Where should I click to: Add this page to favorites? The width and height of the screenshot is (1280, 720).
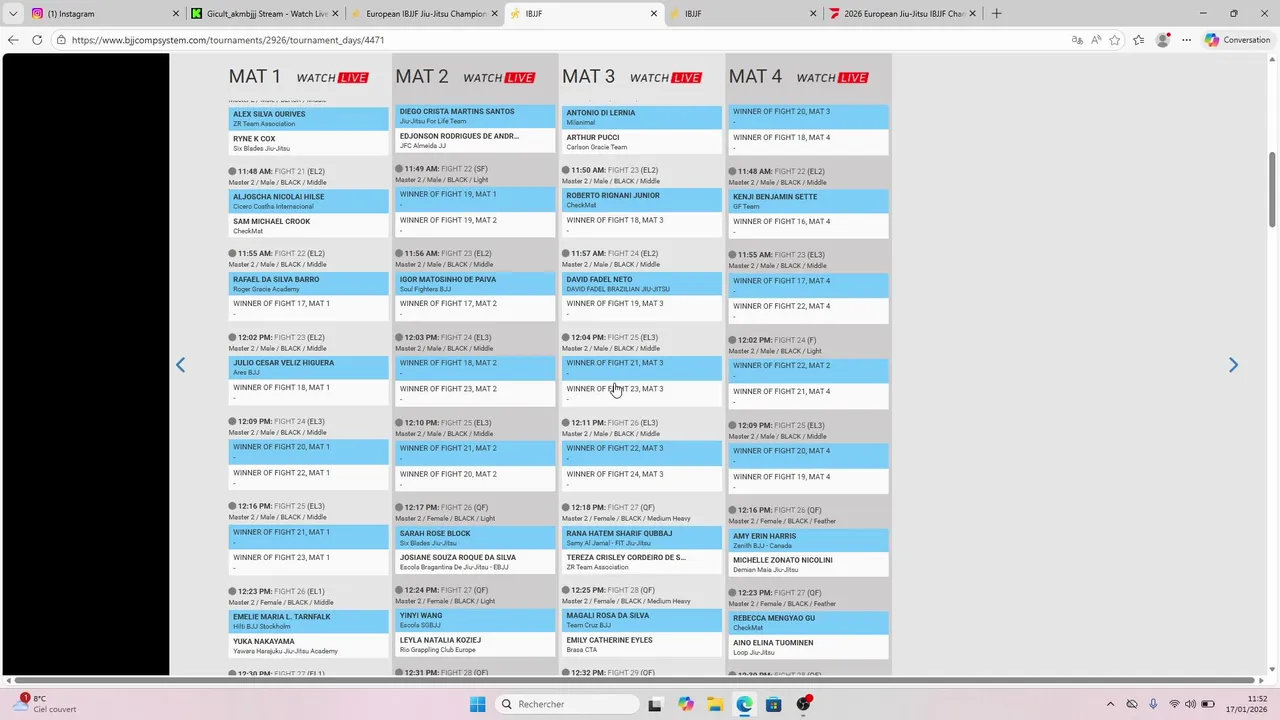click(1115, 40)
